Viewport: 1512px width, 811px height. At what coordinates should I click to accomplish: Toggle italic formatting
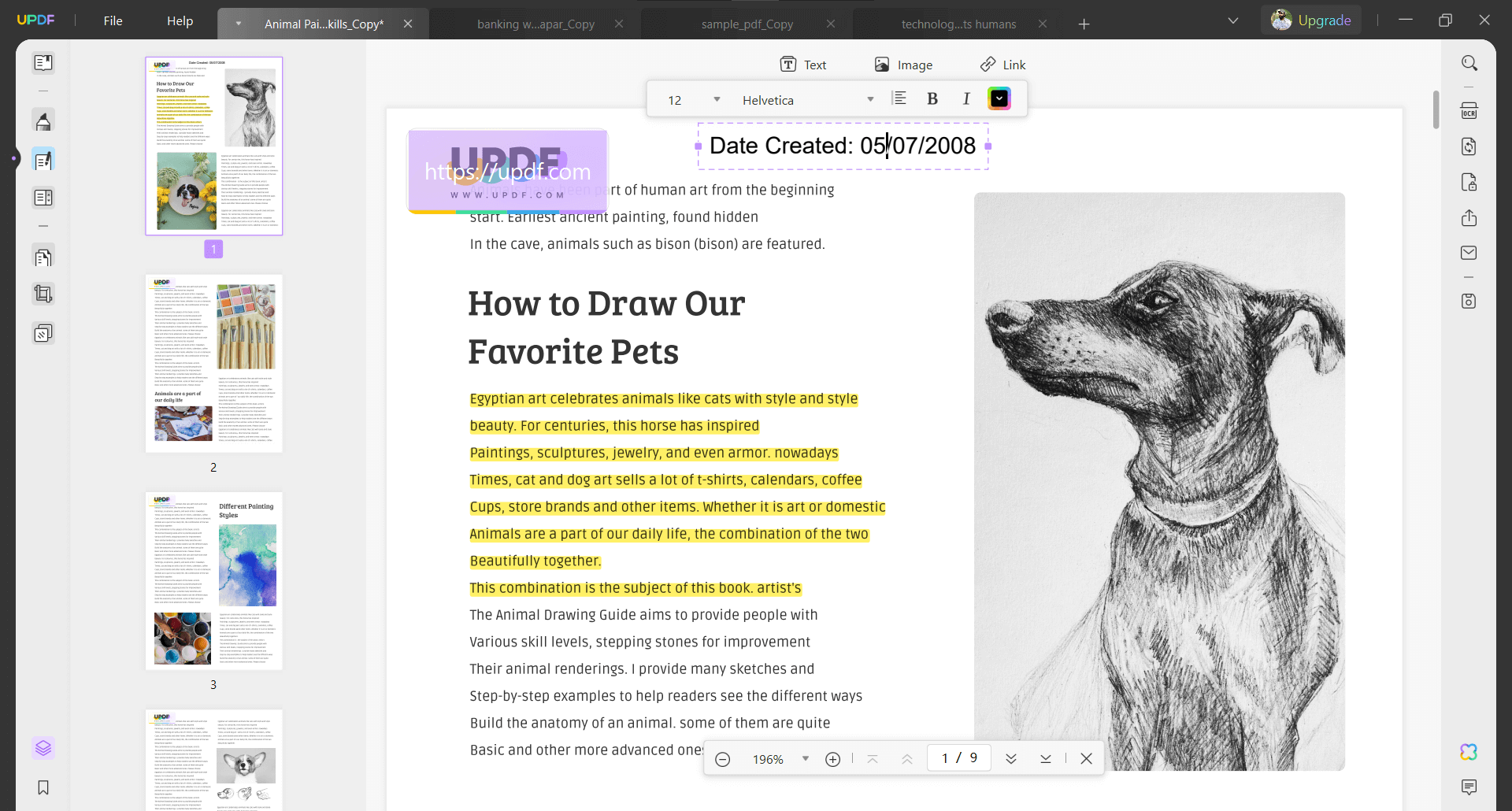(965, 98)
